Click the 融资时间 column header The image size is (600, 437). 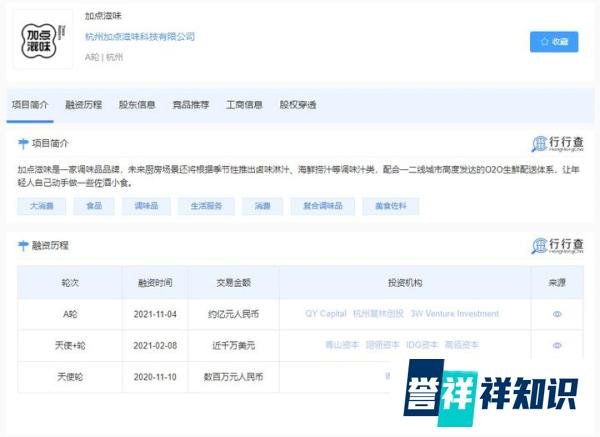(155, 283)
